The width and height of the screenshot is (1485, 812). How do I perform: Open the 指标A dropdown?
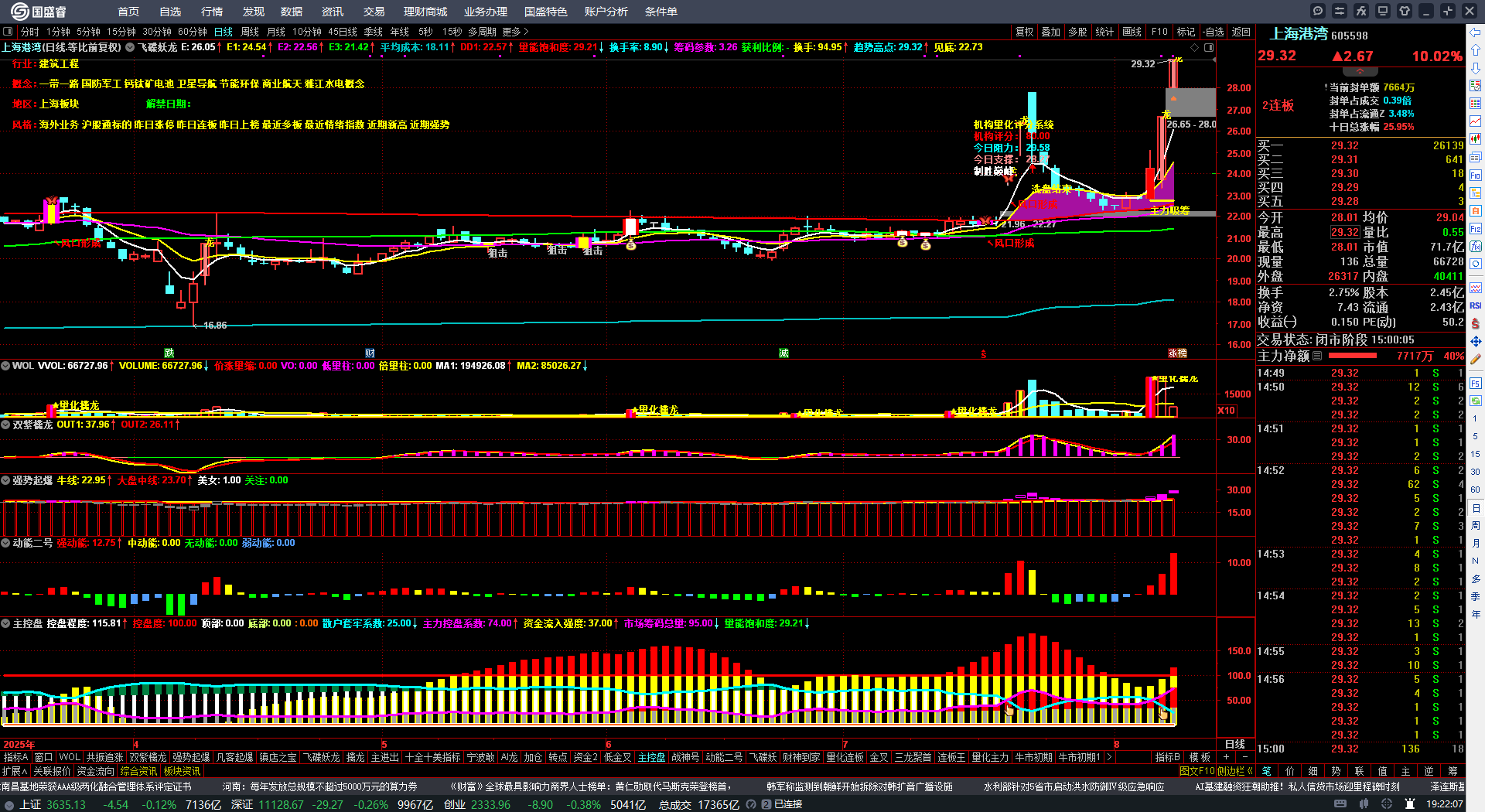pos(15,757)
